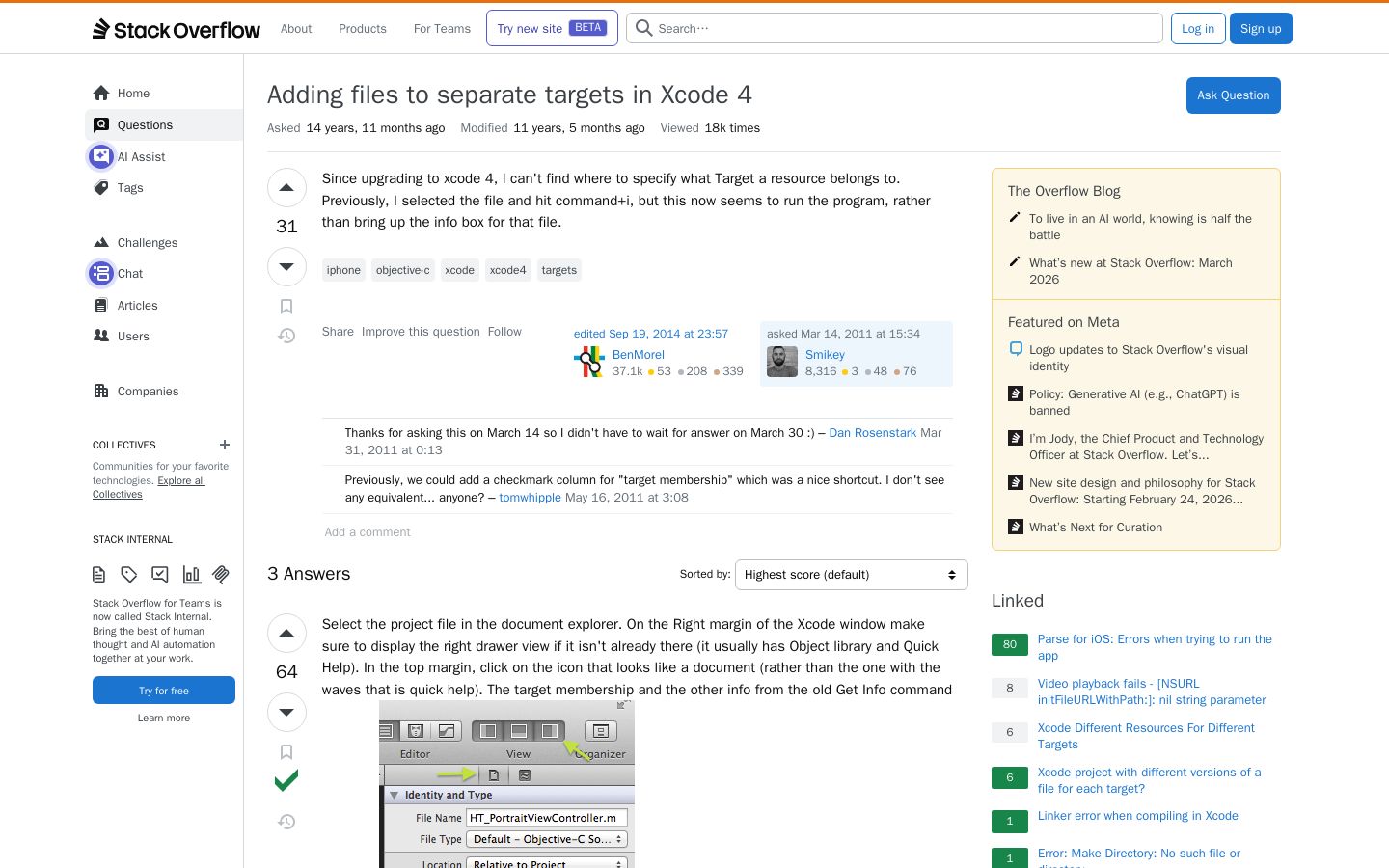Click the Stack Overflow logo

(x=177, y=29)
